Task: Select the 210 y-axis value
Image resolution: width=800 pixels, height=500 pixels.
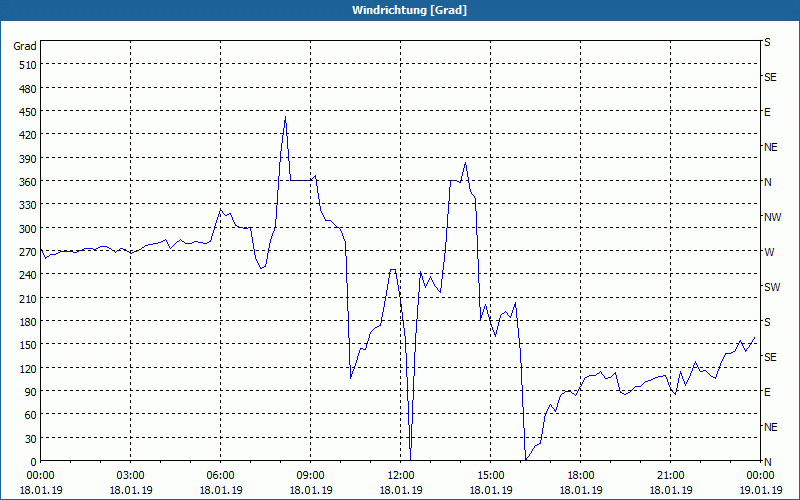Action: tap(28, 298)
